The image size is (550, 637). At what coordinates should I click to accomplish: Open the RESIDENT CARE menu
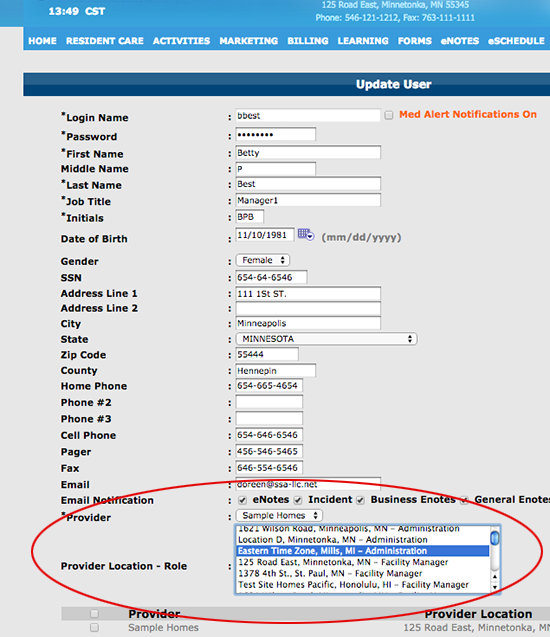point(105,41)
